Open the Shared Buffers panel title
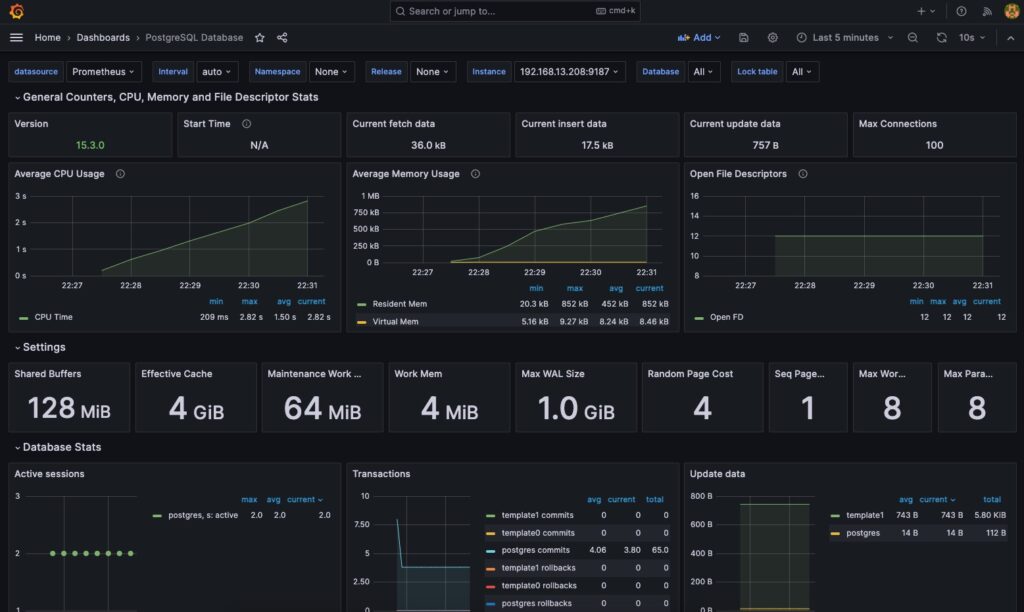 (48, 374)
